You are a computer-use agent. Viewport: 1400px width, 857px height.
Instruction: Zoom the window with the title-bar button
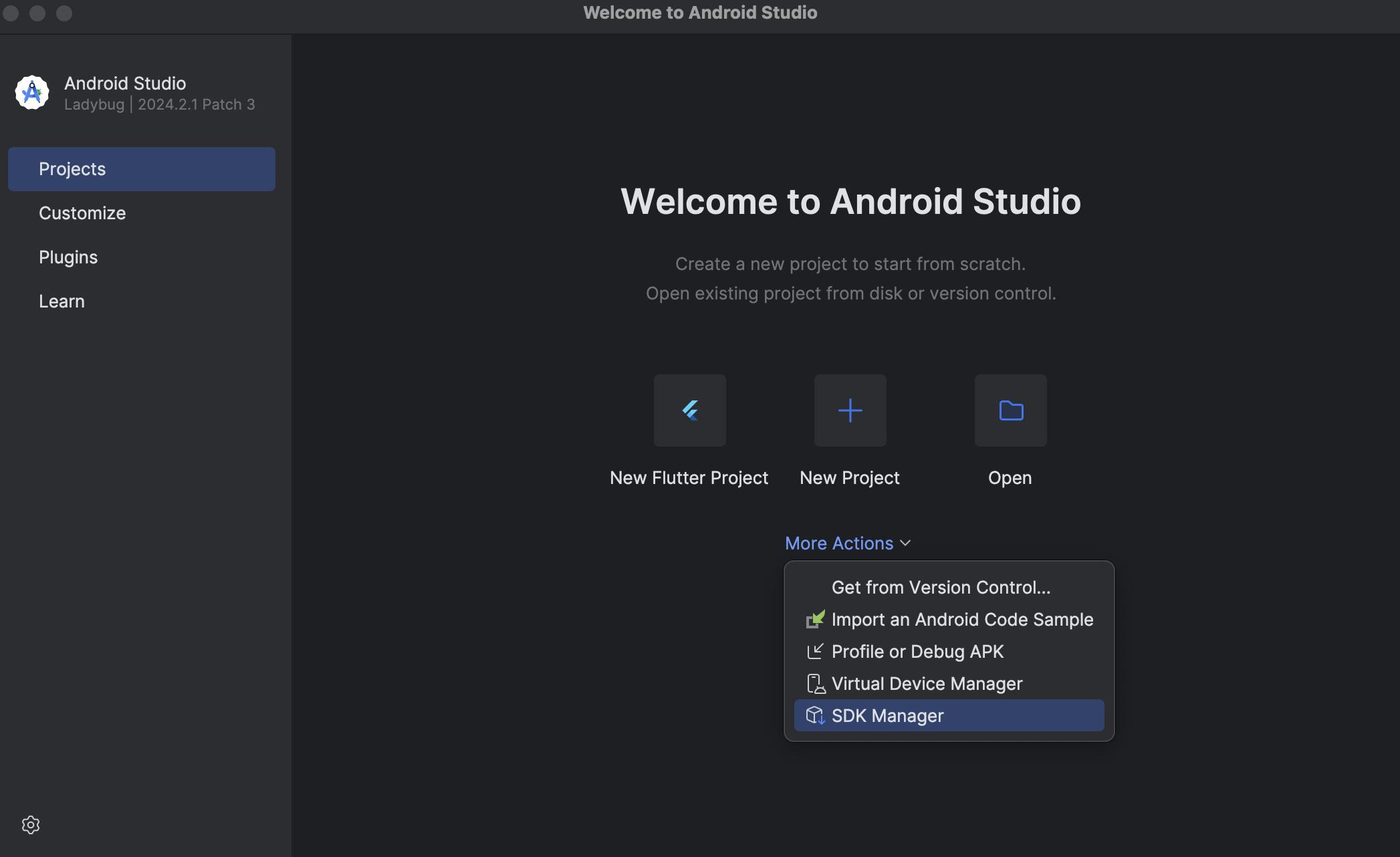pyautogui.click(x=64, y=13)
